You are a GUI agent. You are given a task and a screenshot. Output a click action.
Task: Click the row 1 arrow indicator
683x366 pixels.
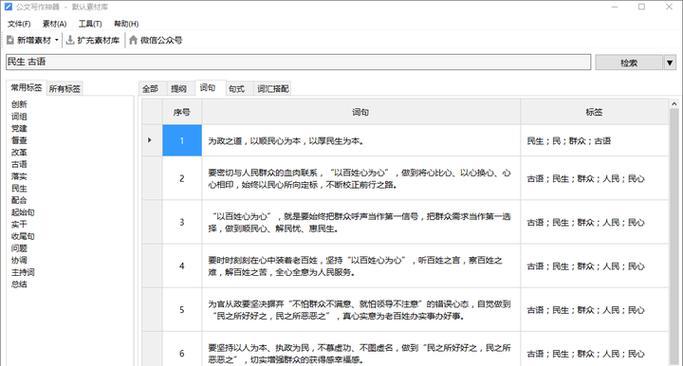[x=149, y=140]
